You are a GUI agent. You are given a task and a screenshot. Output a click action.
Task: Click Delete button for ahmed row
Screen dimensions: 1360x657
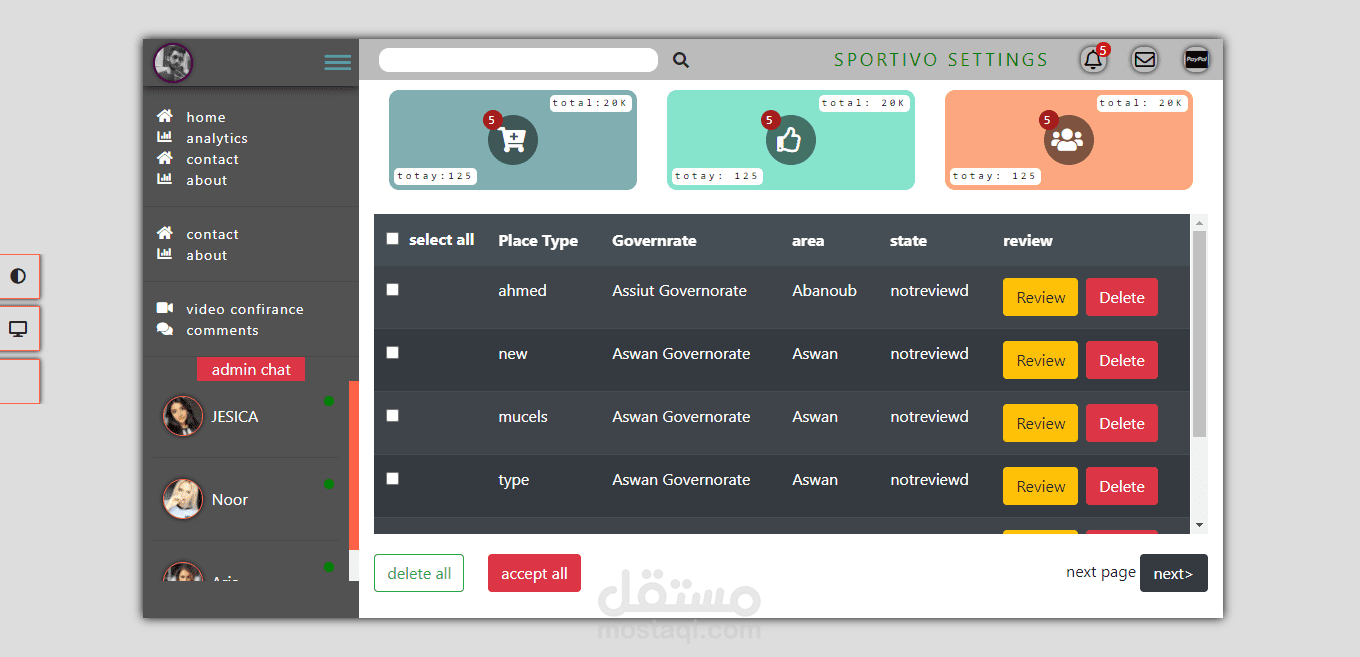pos(1122,297)
